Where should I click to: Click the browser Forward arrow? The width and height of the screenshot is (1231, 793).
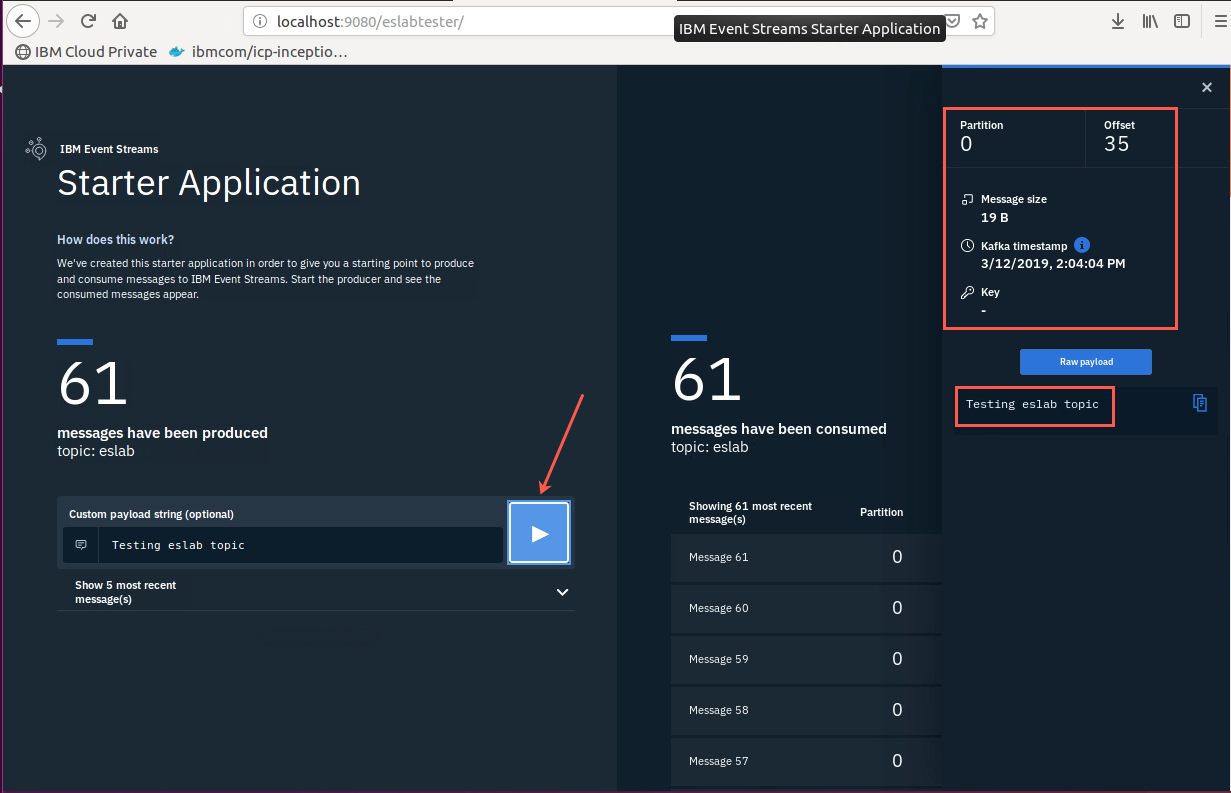56,21
